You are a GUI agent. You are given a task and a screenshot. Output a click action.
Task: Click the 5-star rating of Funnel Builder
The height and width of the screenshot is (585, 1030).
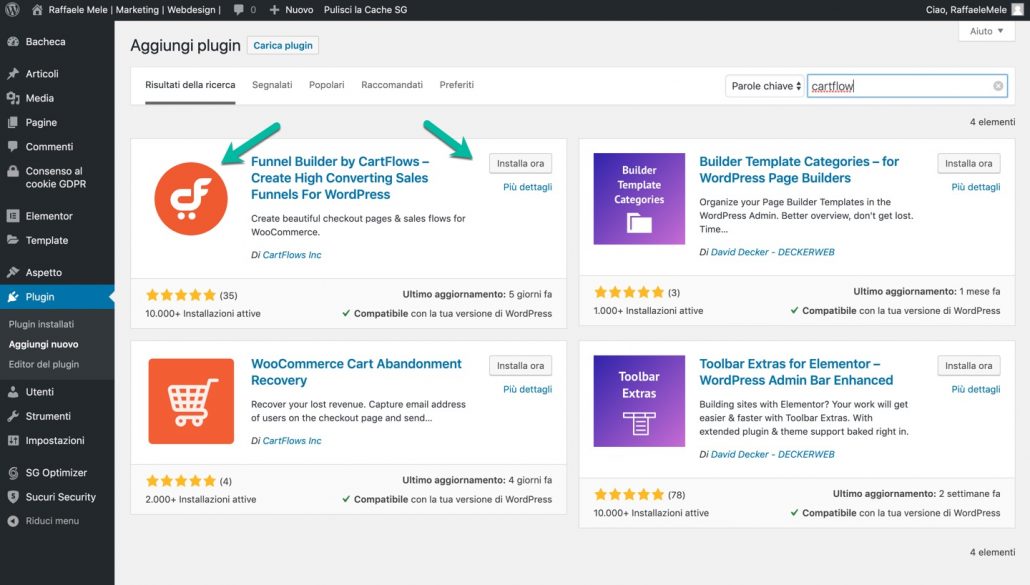[181, 295]
